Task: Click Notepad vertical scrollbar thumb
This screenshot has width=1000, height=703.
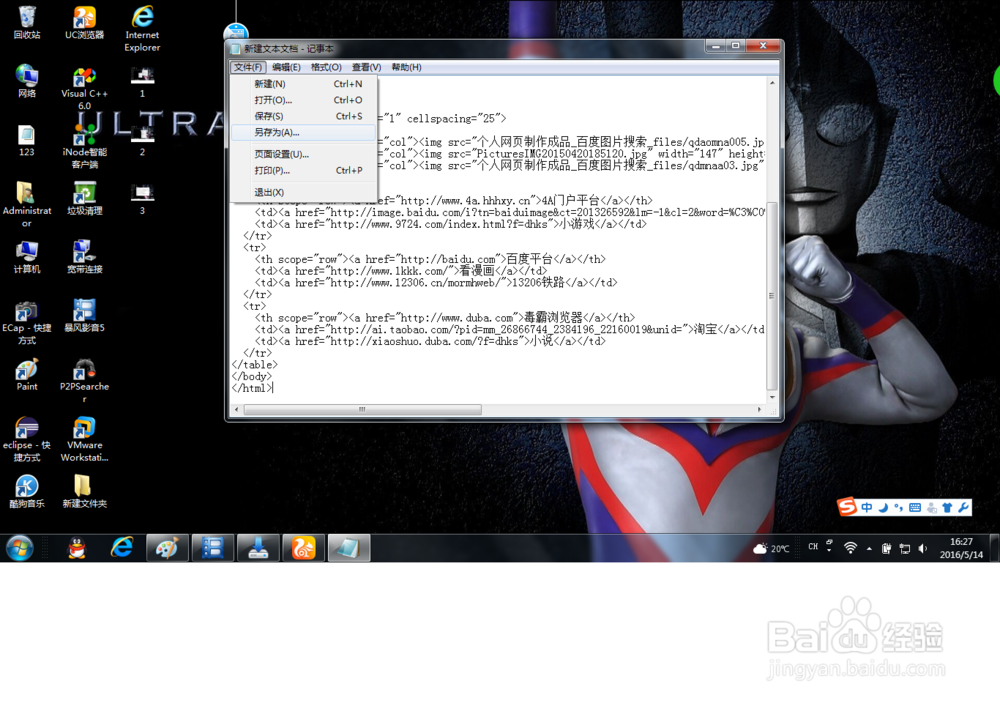Action: click(772, 296)
